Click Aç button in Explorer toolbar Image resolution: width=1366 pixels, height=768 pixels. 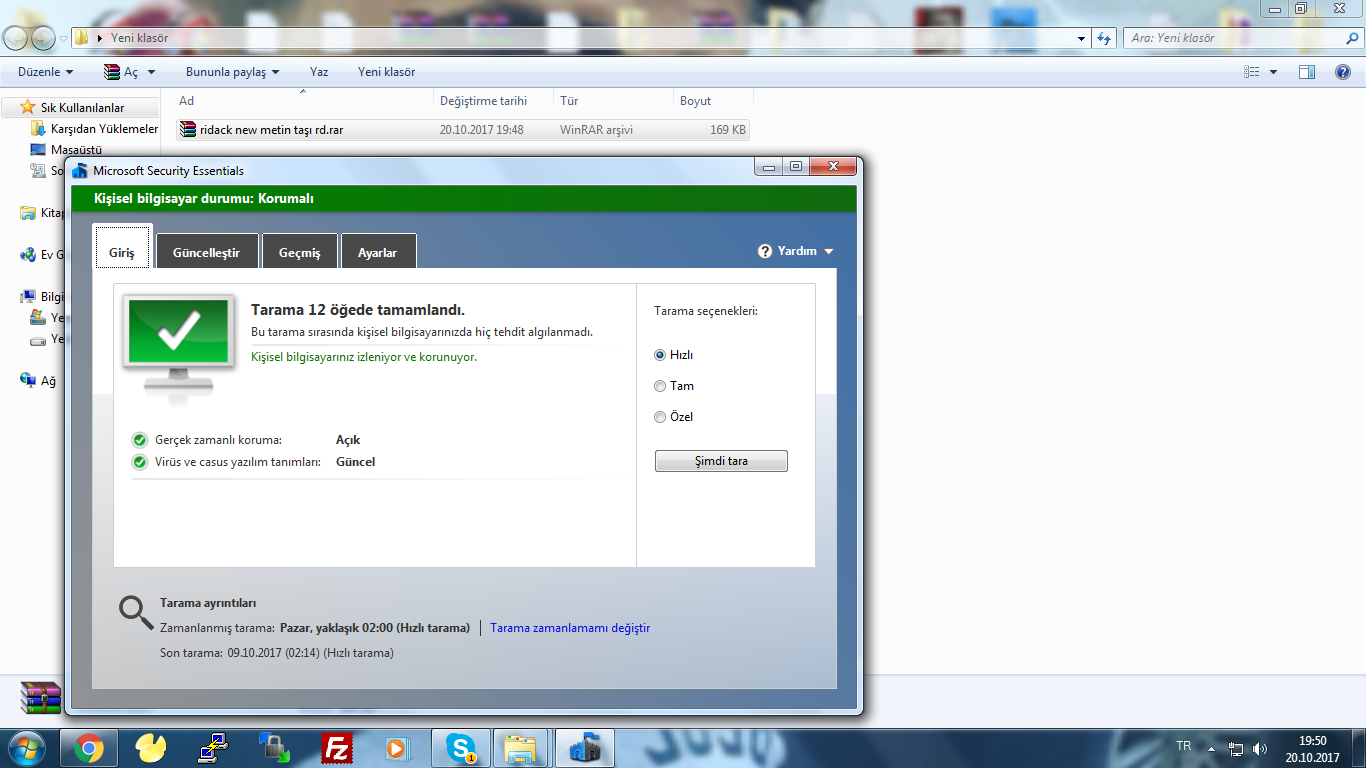point(121,72)
